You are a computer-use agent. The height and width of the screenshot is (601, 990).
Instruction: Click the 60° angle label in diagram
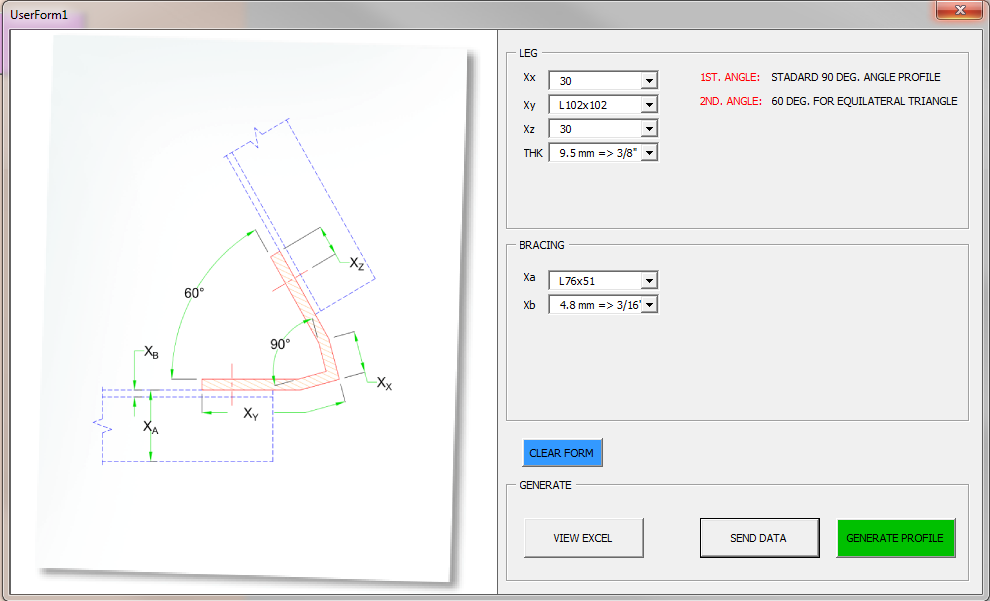[194, 294]
